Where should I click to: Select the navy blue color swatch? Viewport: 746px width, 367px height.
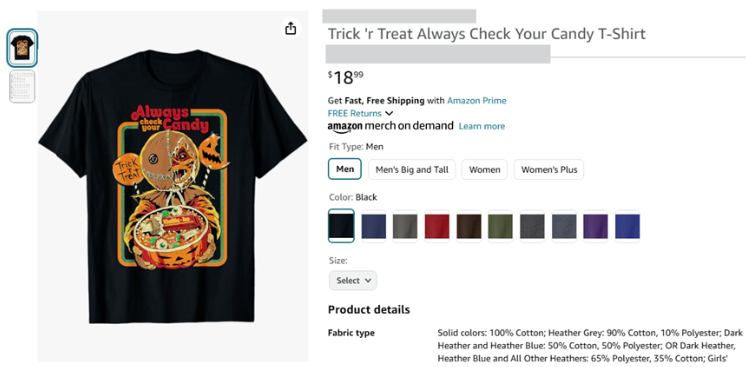(373, 226)
